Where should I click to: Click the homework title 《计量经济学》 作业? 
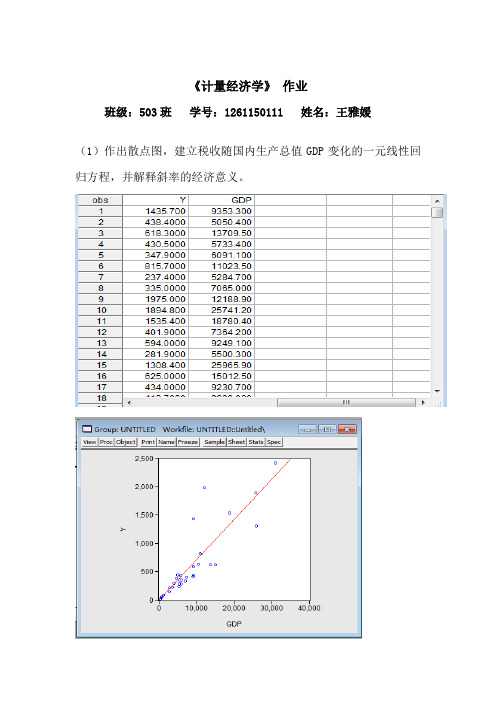coord(249,86)
